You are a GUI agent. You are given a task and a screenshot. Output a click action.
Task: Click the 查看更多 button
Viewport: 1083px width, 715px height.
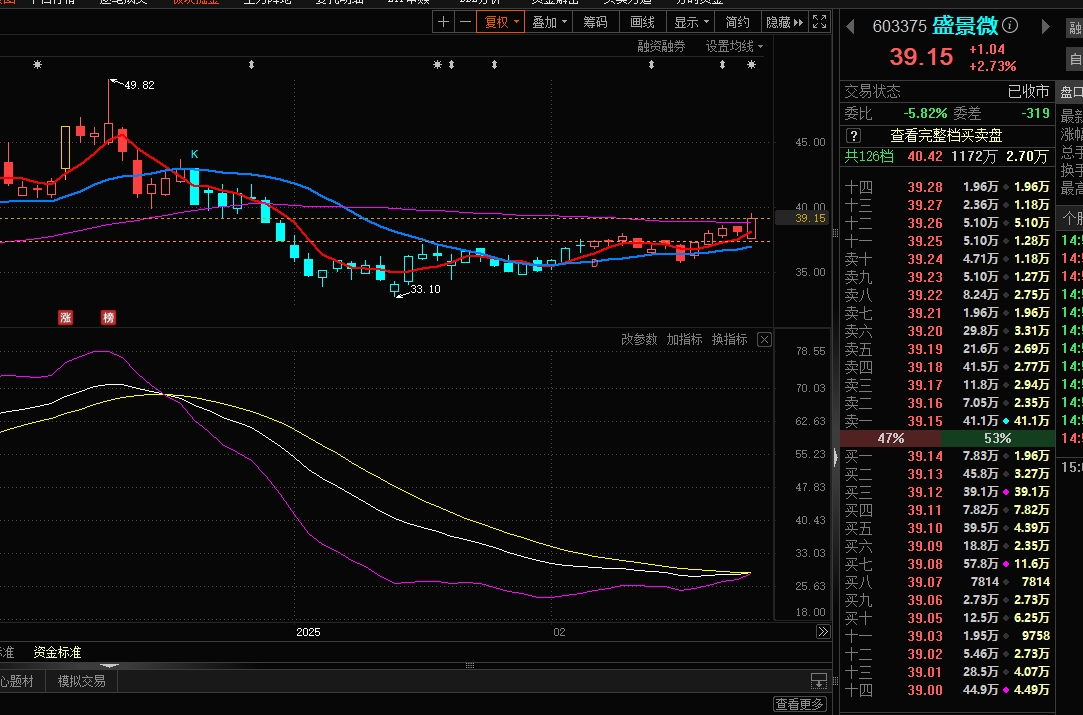click(799, 704)
